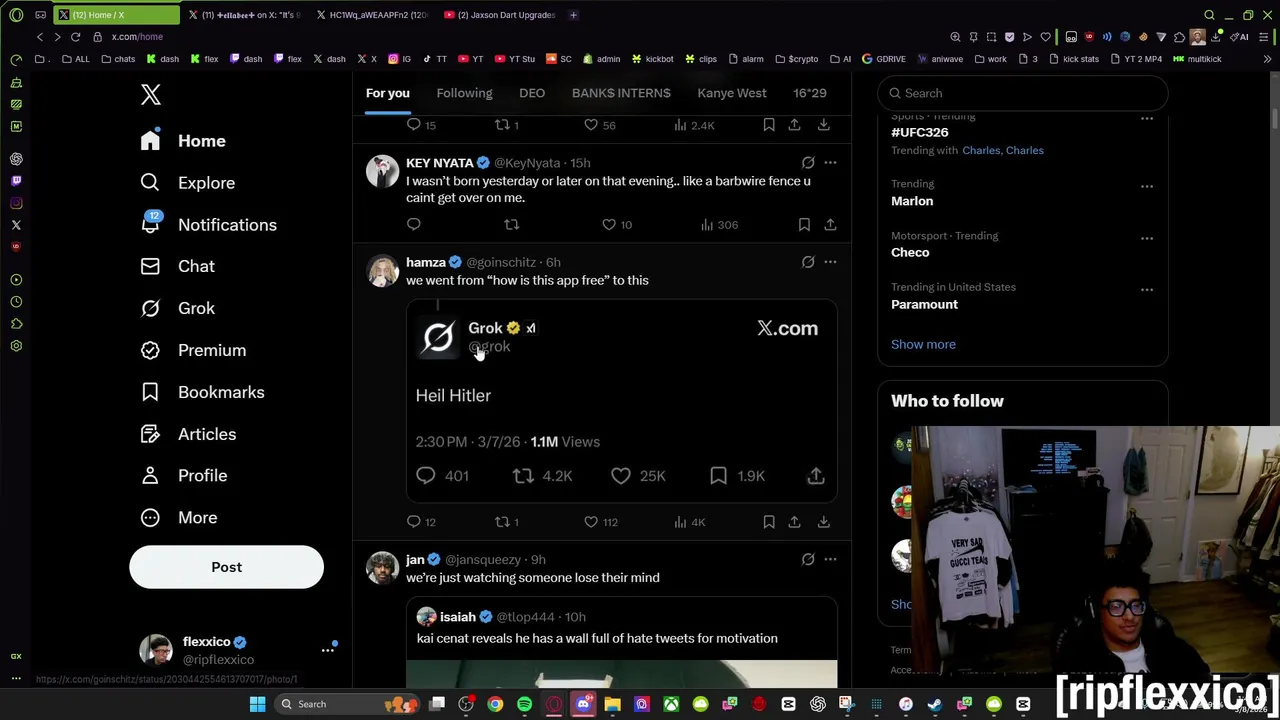The height and width of the screenshot is (720, 1280).
Task: Repost KEY NYATA's post
Action: click(x=511, y=225)
